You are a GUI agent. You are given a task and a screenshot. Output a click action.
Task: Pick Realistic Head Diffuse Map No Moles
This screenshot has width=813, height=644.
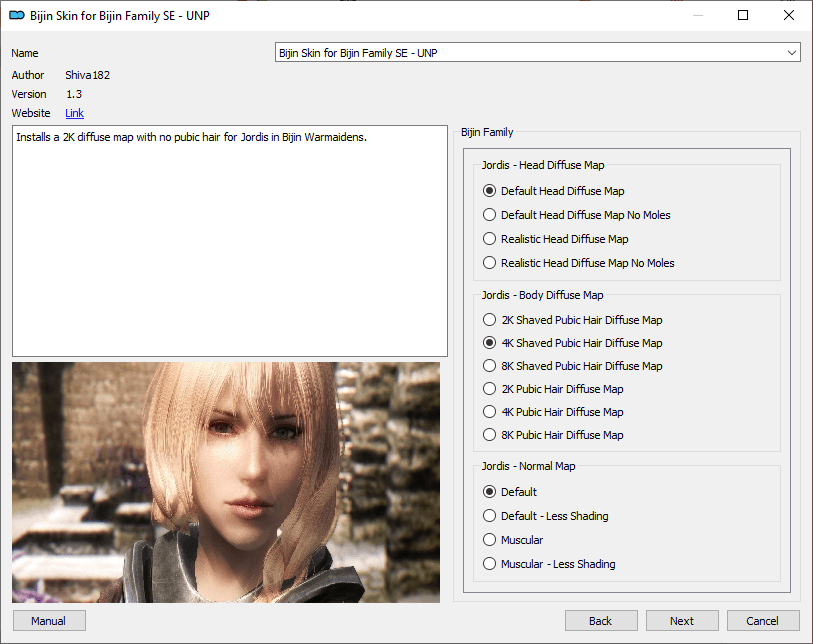[x=578, y=263]
